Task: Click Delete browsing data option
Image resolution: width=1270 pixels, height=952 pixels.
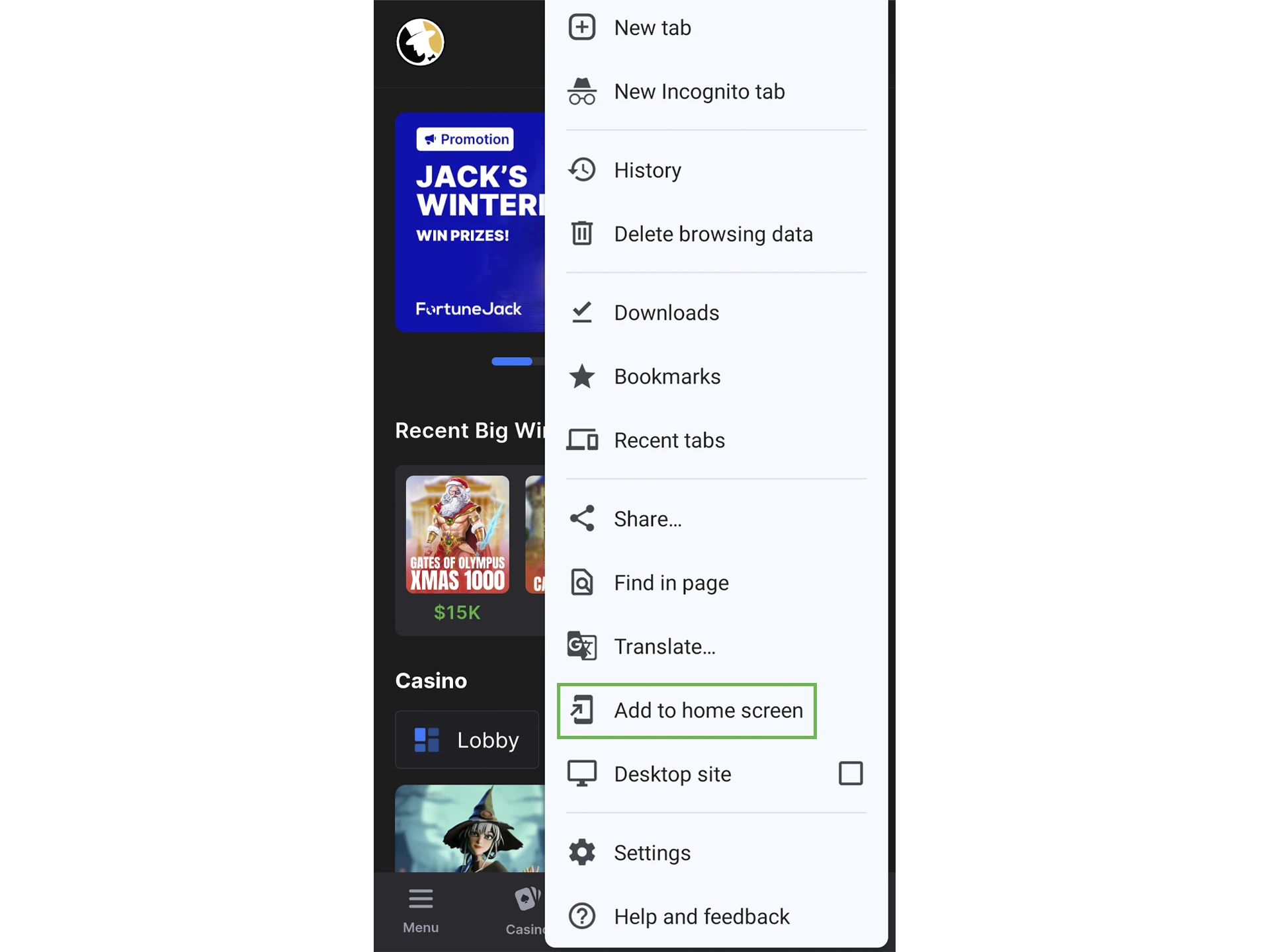Action: point(714,233)
